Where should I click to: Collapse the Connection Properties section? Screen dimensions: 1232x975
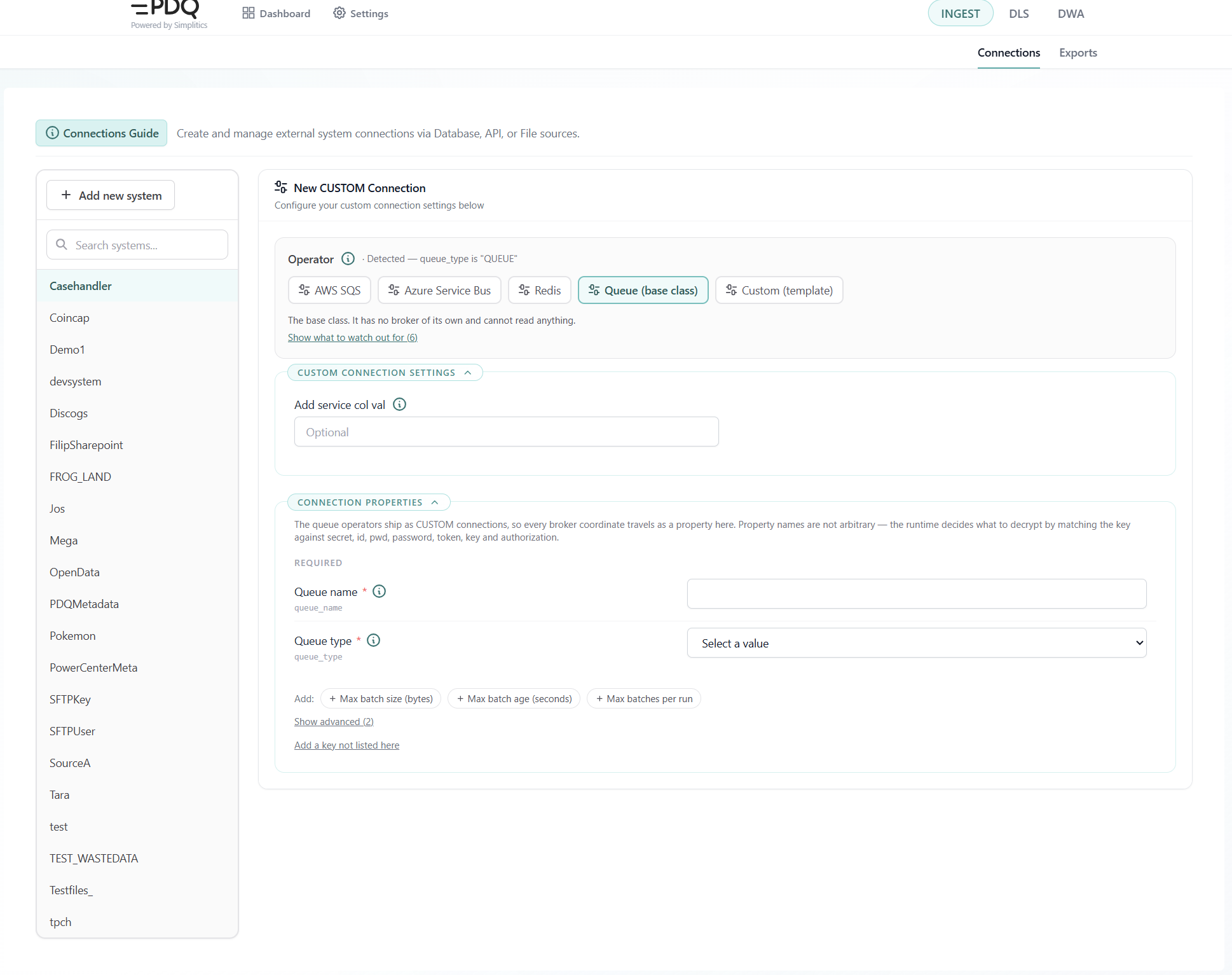click(369, 502)
